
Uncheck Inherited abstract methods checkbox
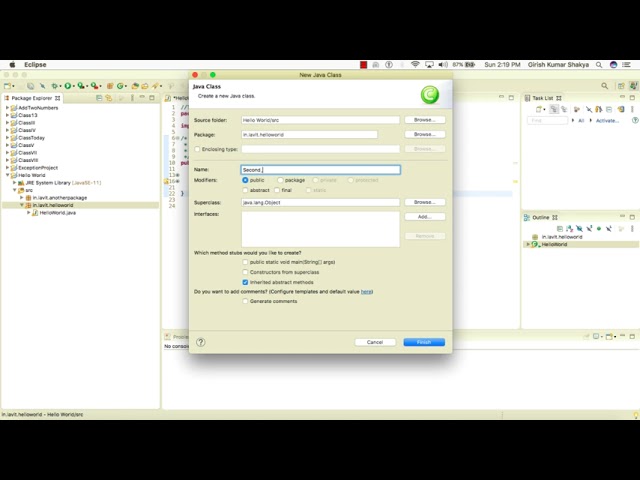point(245,282)
